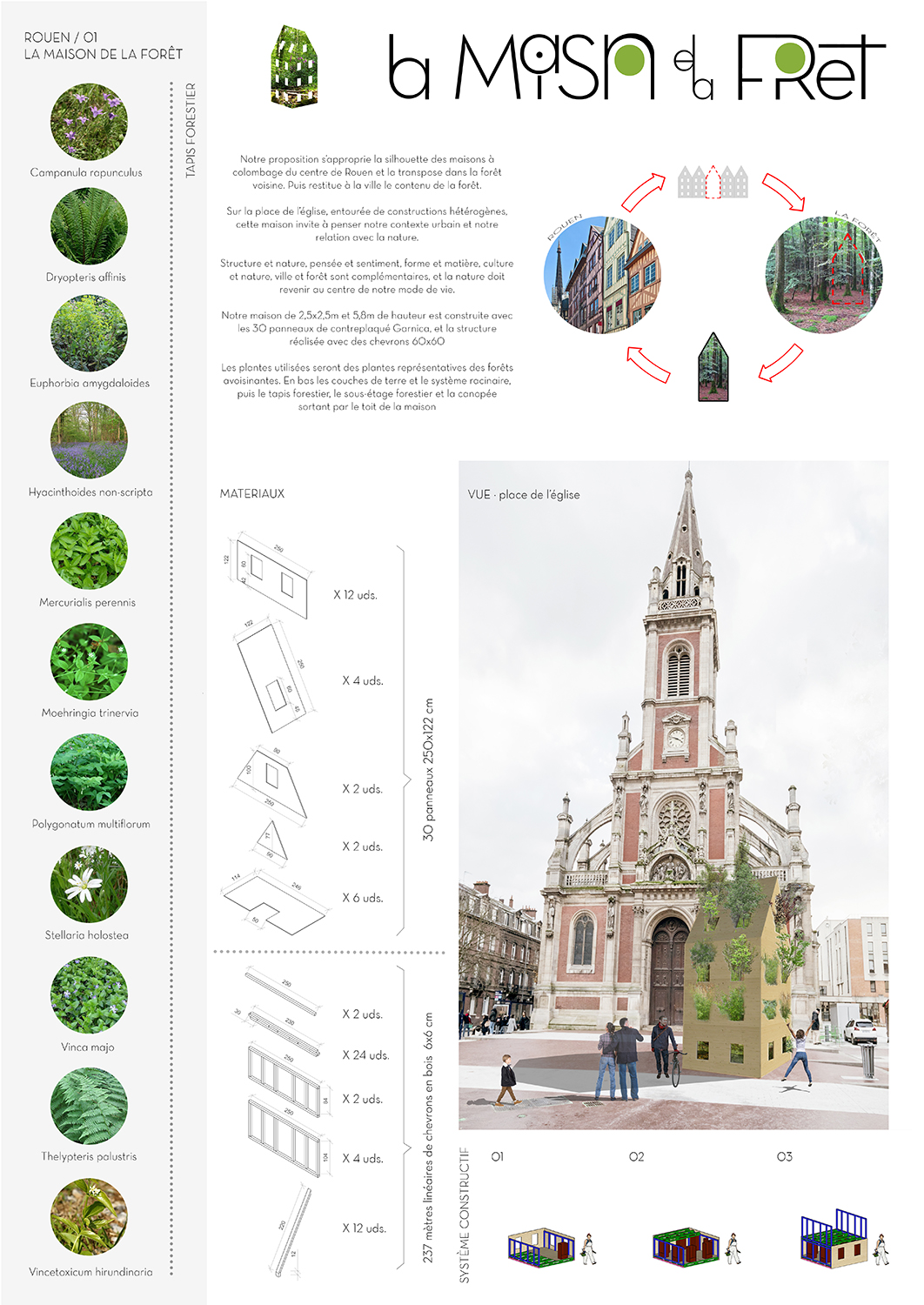Screen dimensions: 924x1305
Task: Click the Hyacinthoides non-scripta bluebell photo
Action: [x=89, y=440]
